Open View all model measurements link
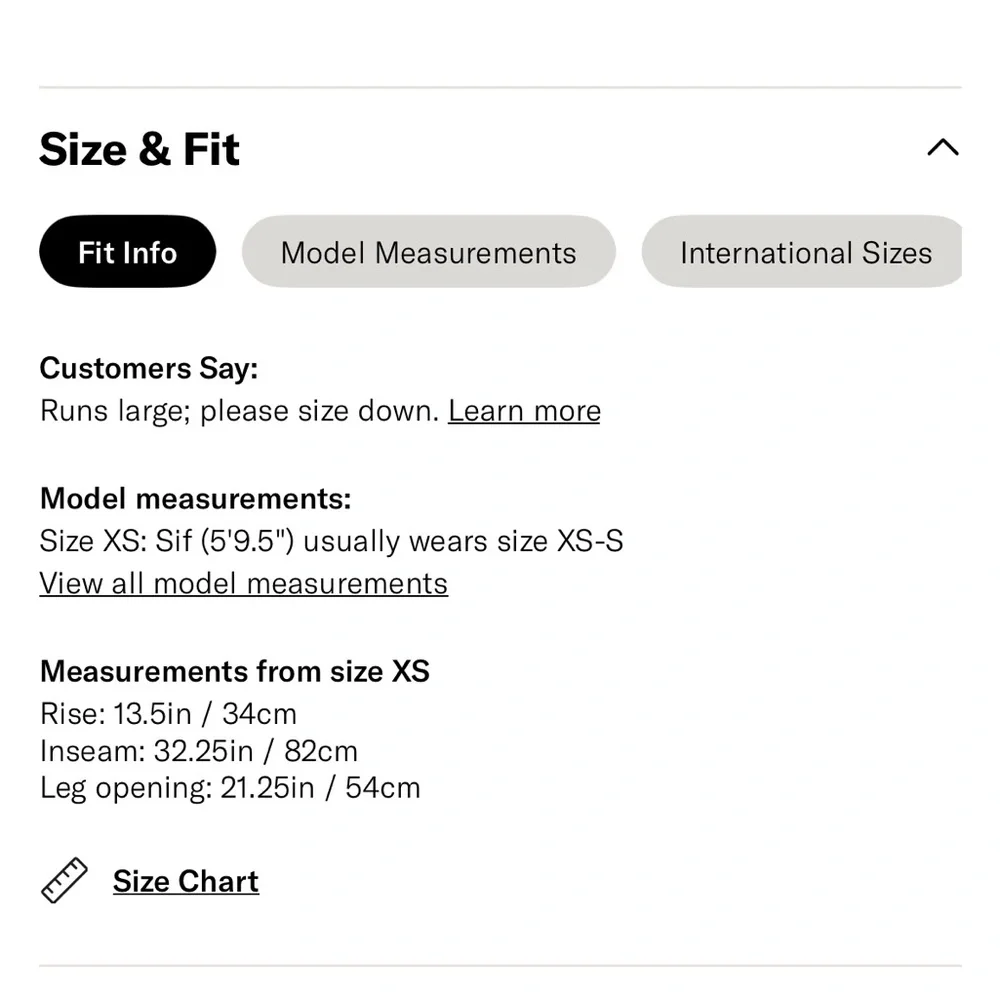Viewport: 1000px width, 1000px height. (243, 583)
